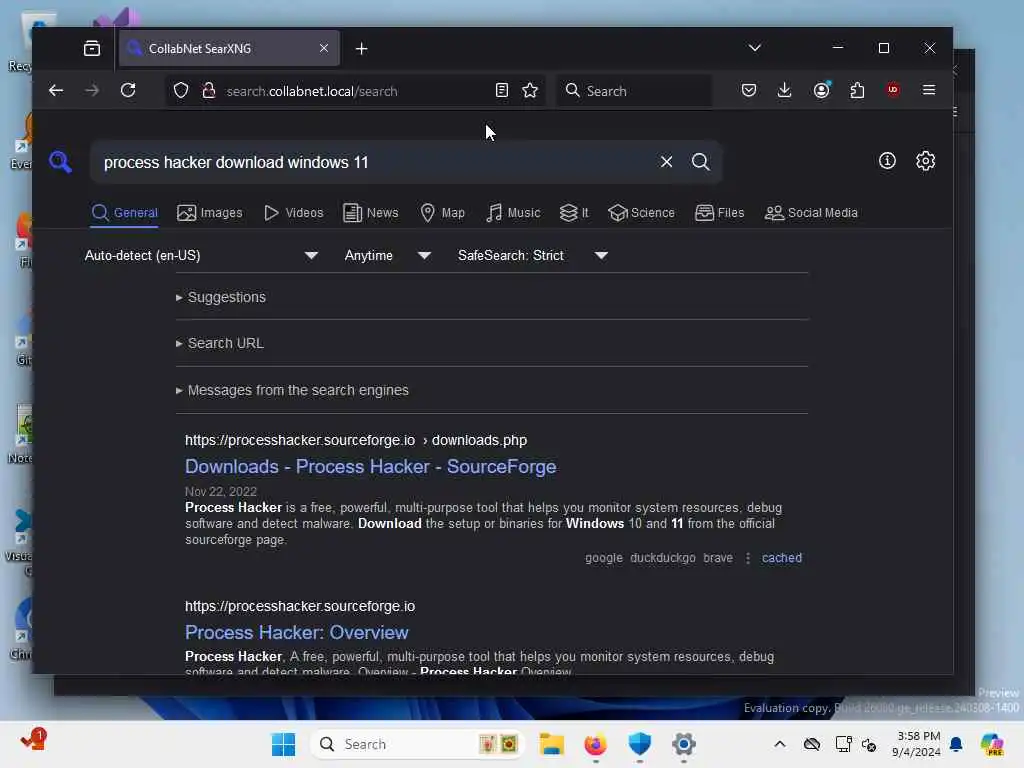Open Firefox View tab overview

pyautogui.click(x=92, y=48)
